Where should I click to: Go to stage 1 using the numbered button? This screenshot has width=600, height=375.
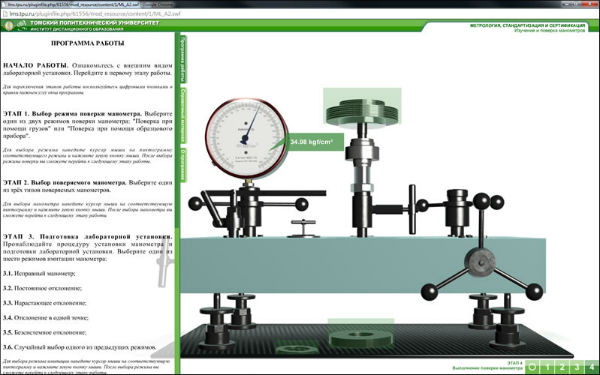548,366
